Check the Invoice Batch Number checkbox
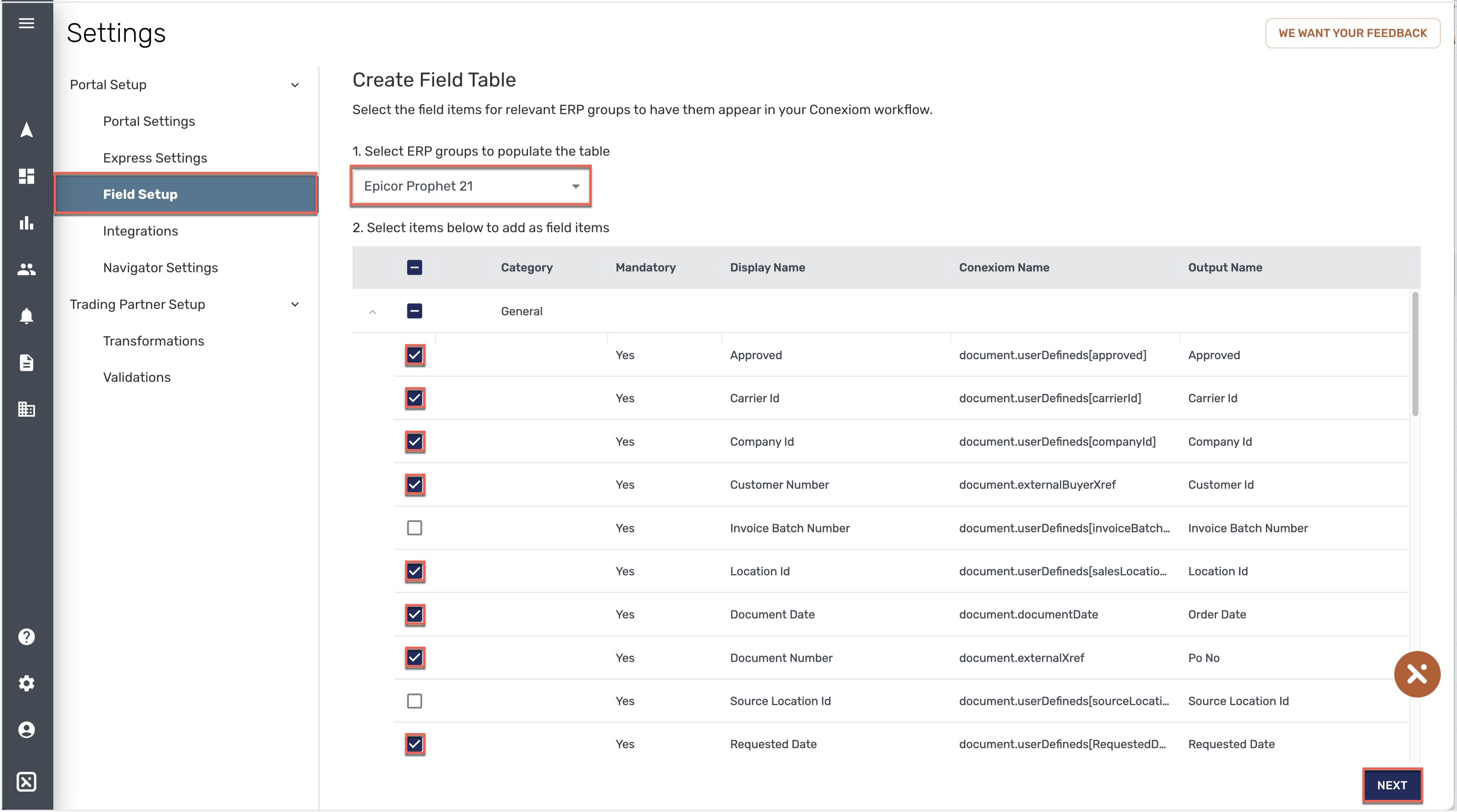1457x812 pixels. (415, 528)
